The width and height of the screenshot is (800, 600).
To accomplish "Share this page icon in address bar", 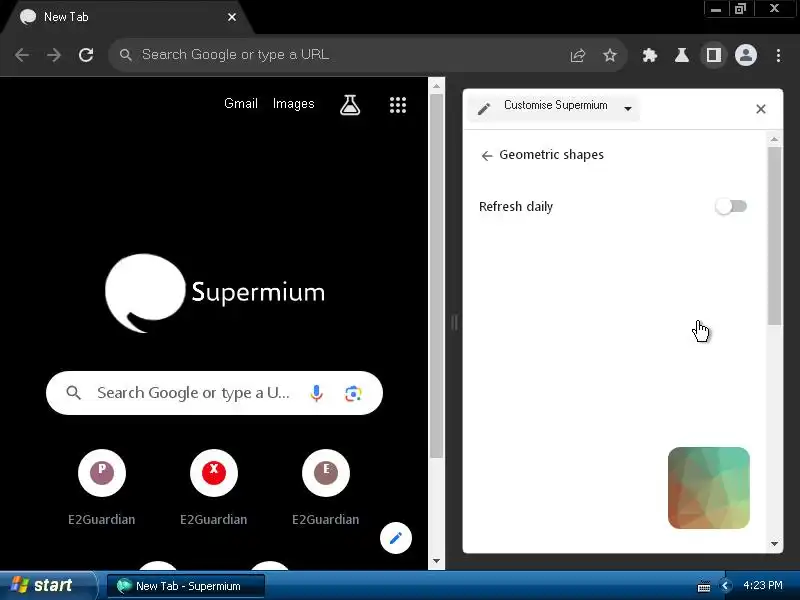I will click(x=578, y=55).
